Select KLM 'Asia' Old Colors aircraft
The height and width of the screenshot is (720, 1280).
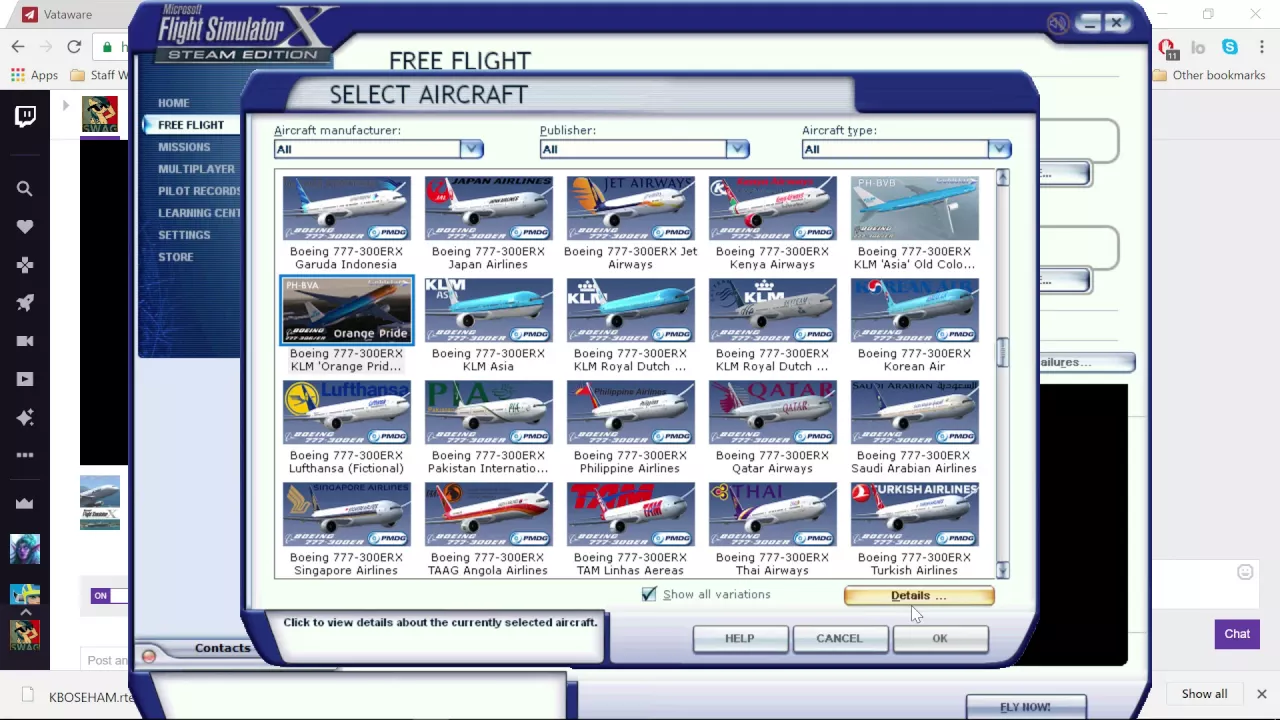click(x=914, y=209)
